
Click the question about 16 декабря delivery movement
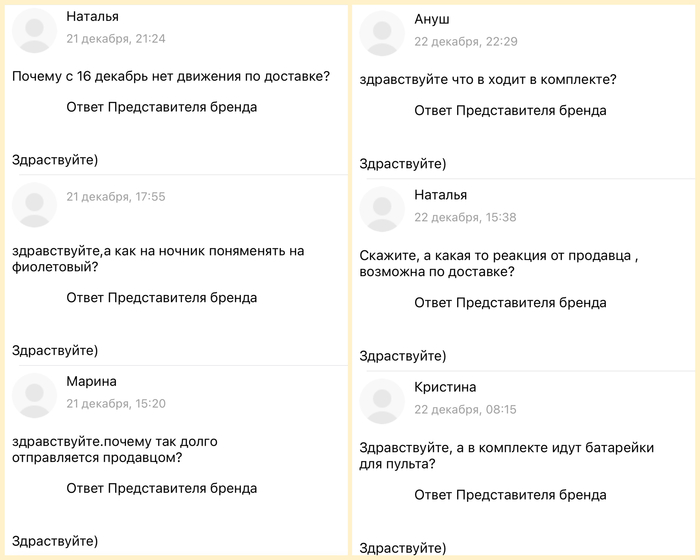(x=171, y=76)
